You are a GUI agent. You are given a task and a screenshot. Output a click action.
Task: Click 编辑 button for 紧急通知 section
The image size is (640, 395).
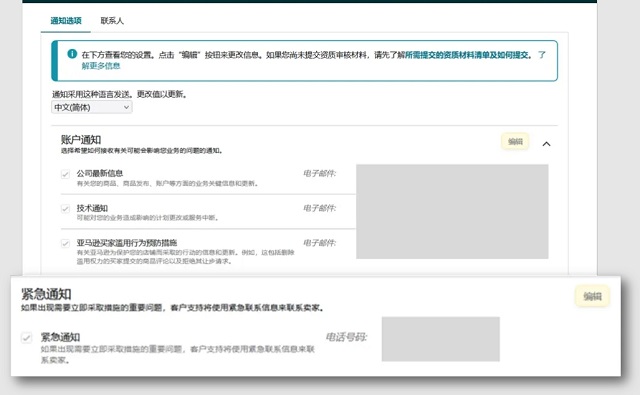(592, 296)
